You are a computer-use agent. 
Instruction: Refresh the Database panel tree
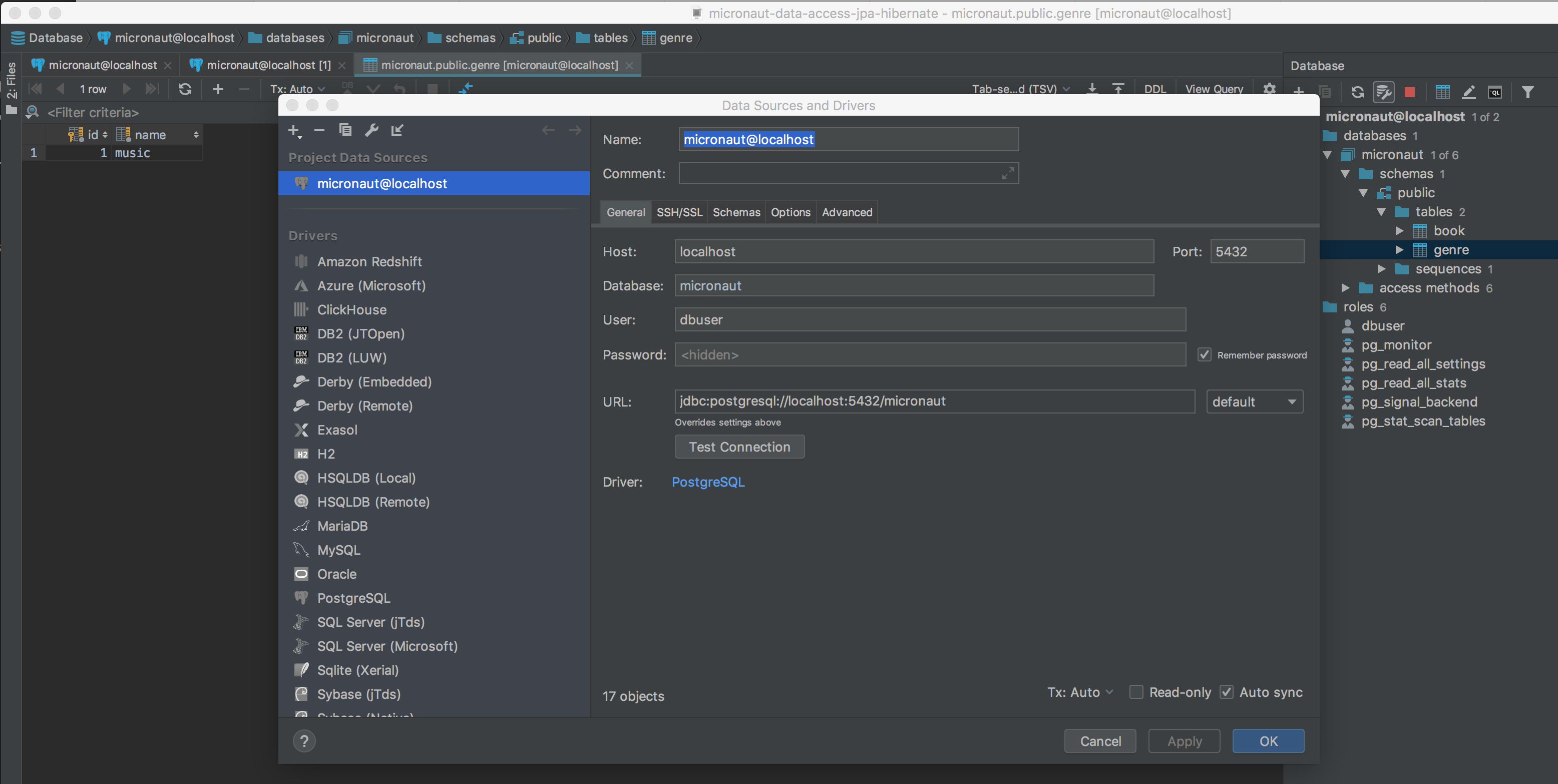click(1357, 92)
